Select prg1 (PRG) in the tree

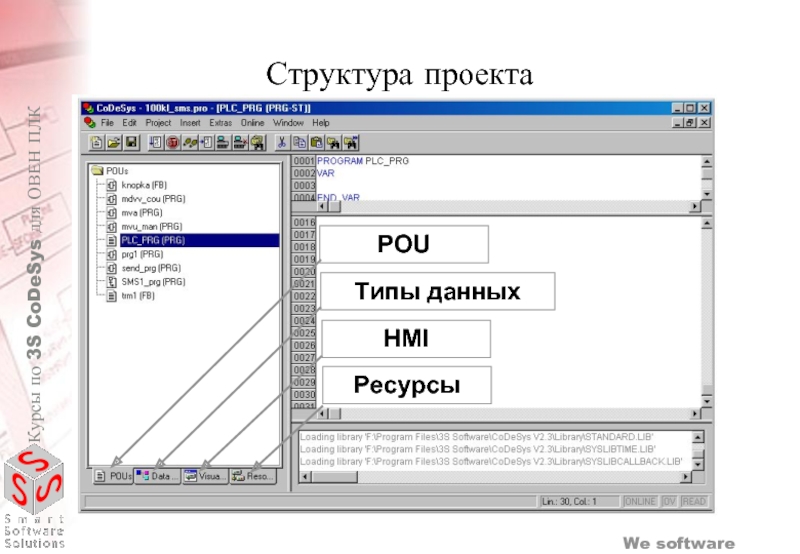[x=142, y=254]
